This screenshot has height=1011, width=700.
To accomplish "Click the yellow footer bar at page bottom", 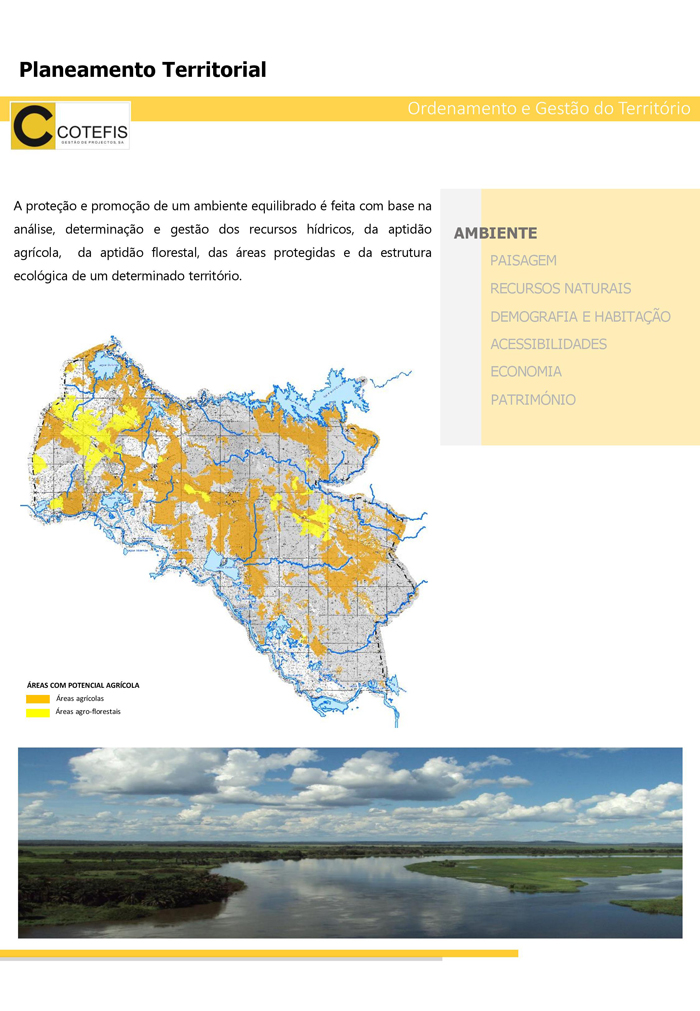I will pyautogui.click(x=258, y=953).
